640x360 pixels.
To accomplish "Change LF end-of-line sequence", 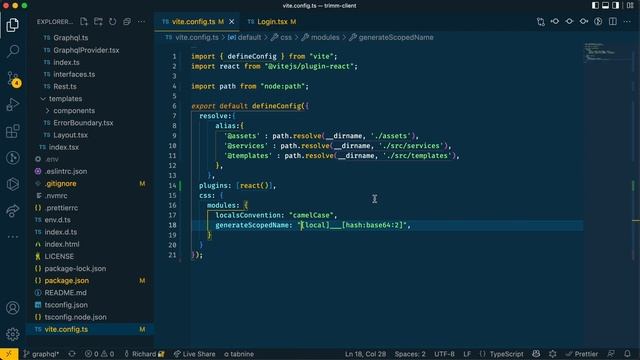I will (x=467, y=354).
